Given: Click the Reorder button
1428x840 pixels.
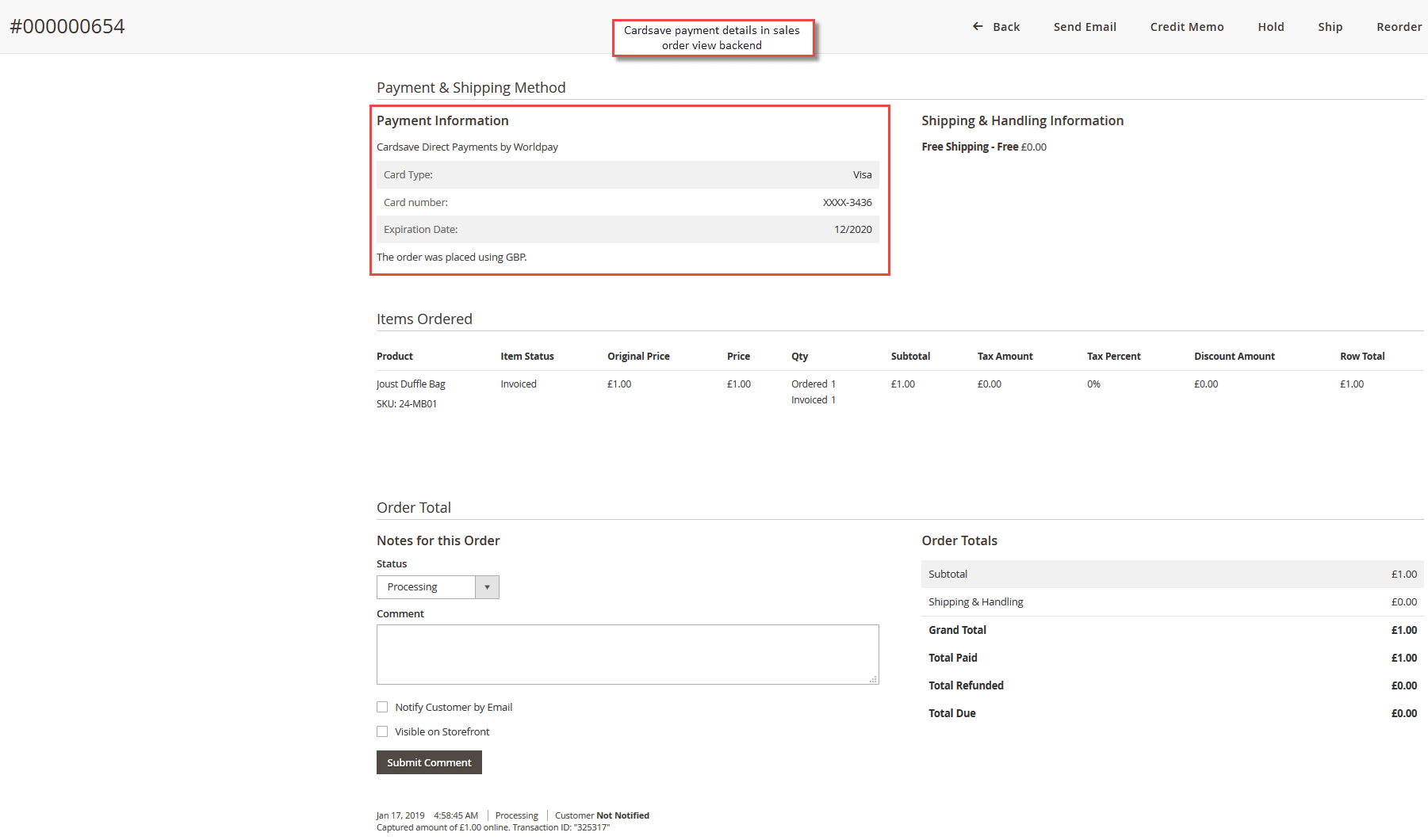Looking at the screenshot, I should (1399, 27).
